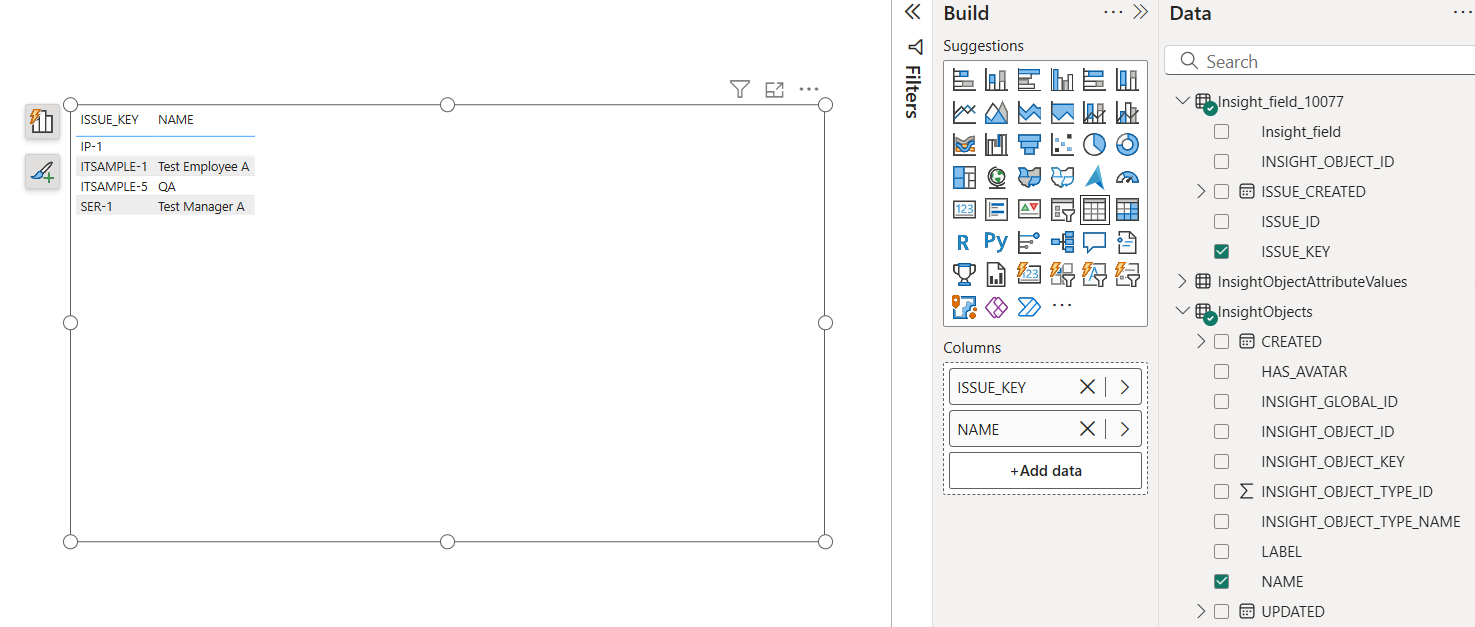Select the pie chart visual
Screen dimensions: 1475x627
(1094, 145)
